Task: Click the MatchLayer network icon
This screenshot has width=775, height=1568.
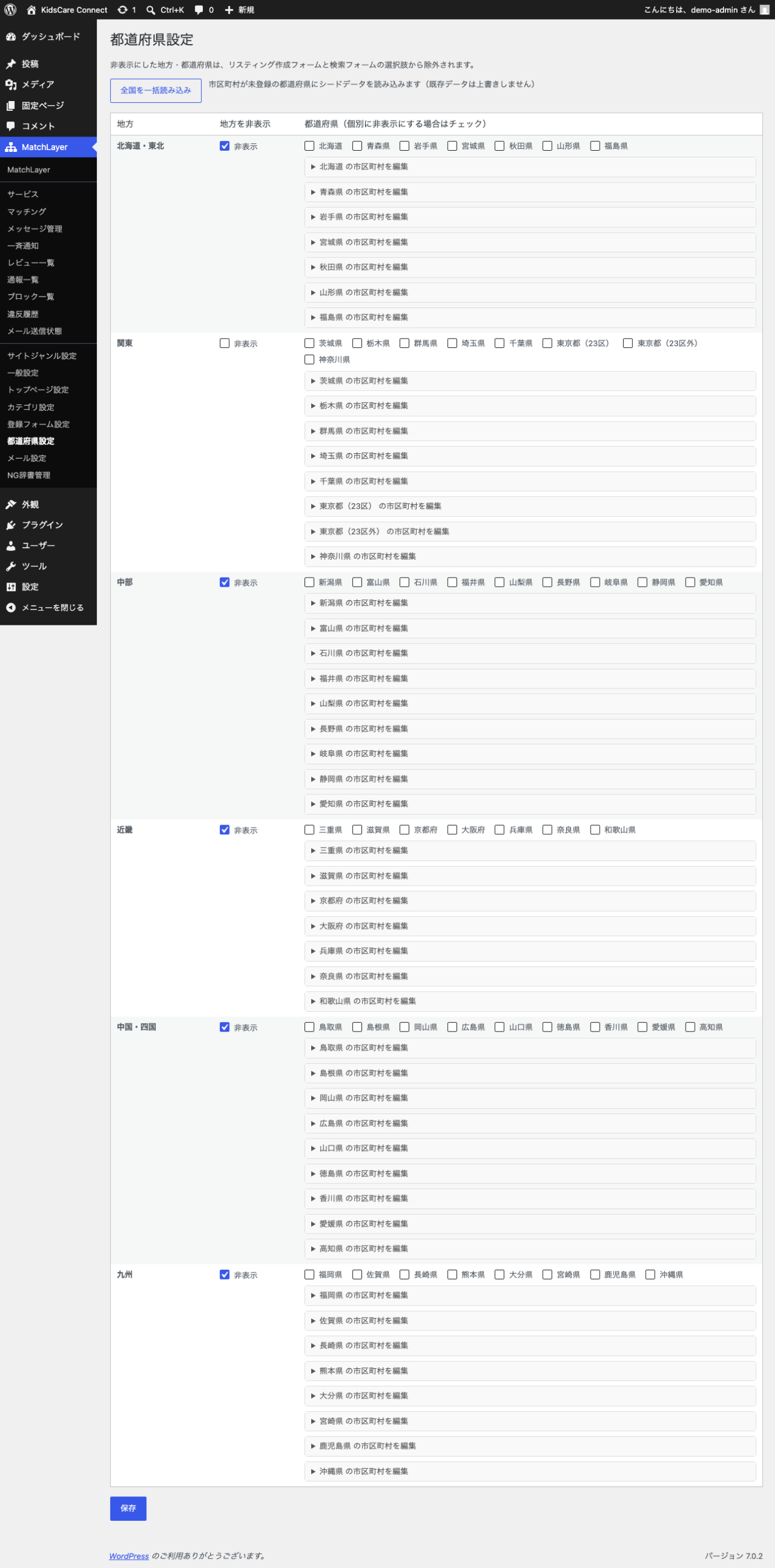Action: click(x=11, y=147)
